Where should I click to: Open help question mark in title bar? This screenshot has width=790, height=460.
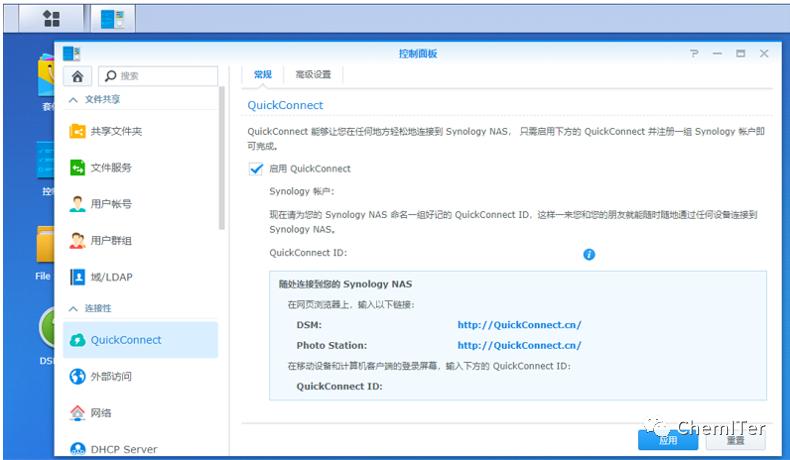click(694, 53)
